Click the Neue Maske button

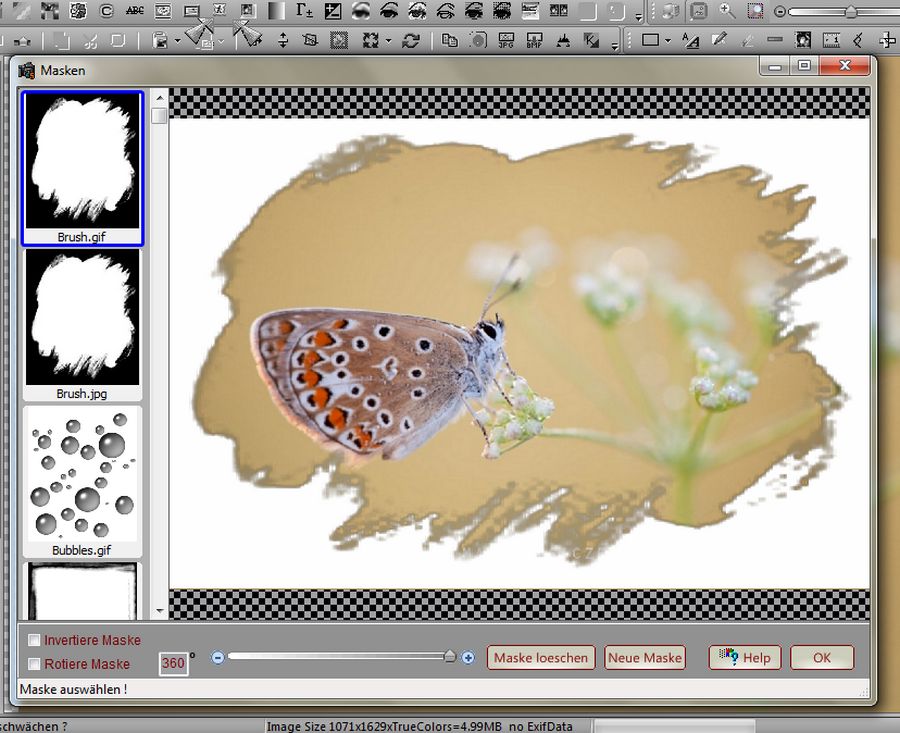pos(645,657)
